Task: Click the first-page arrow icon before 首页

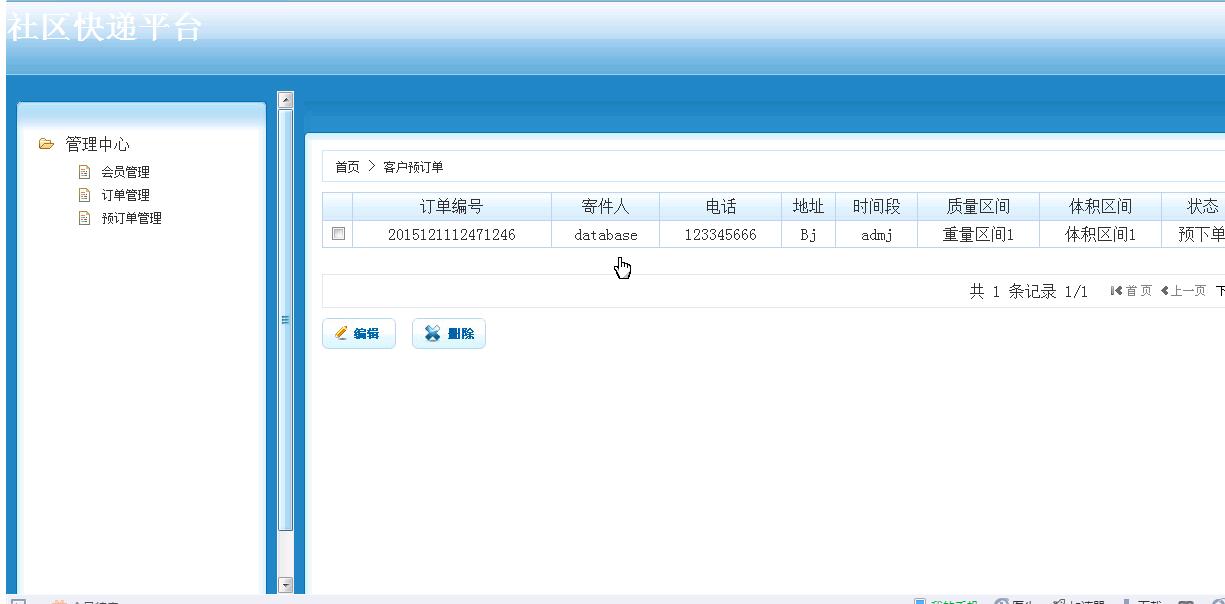Action: click(x=1116, y=291)
